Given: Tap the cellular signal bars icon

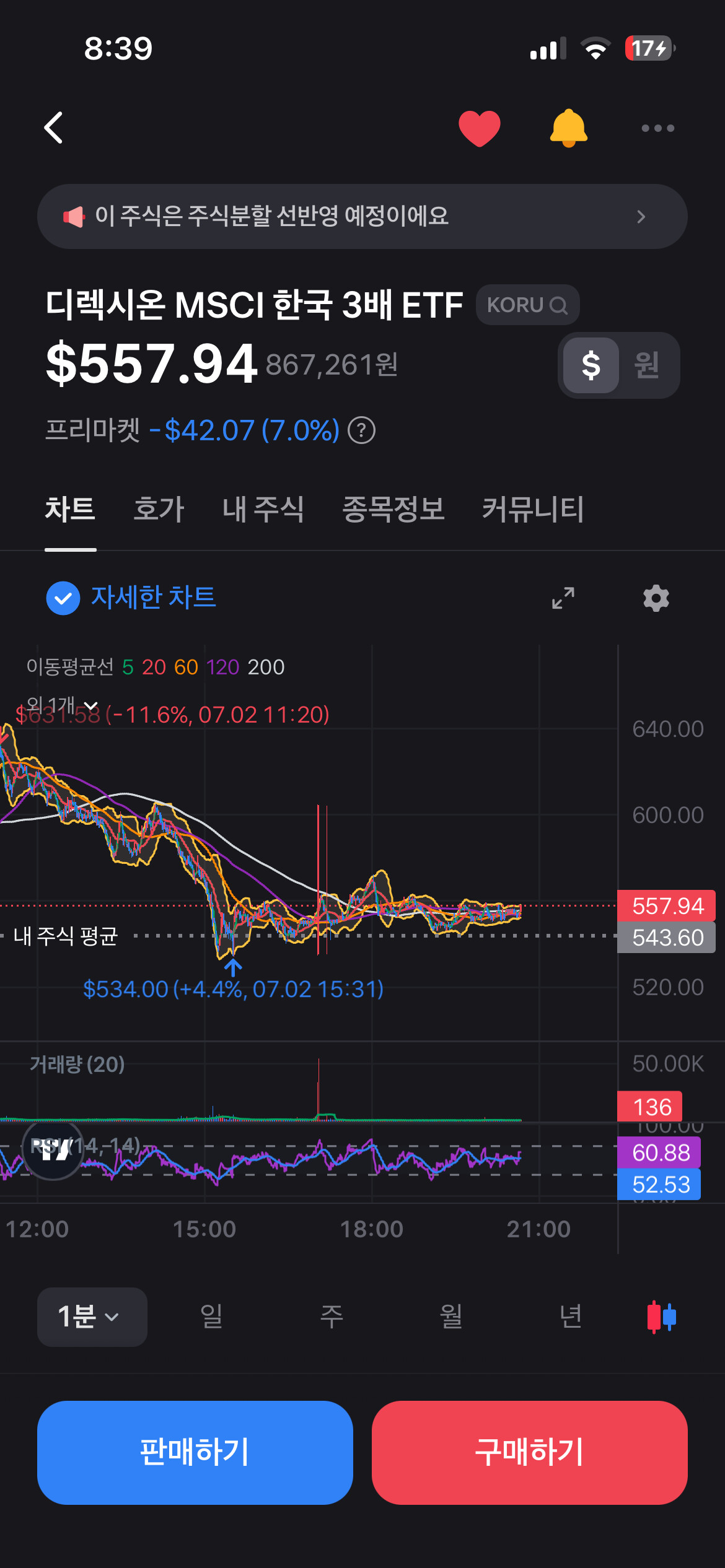Looking at the screenshot, I should pos(548,48).
